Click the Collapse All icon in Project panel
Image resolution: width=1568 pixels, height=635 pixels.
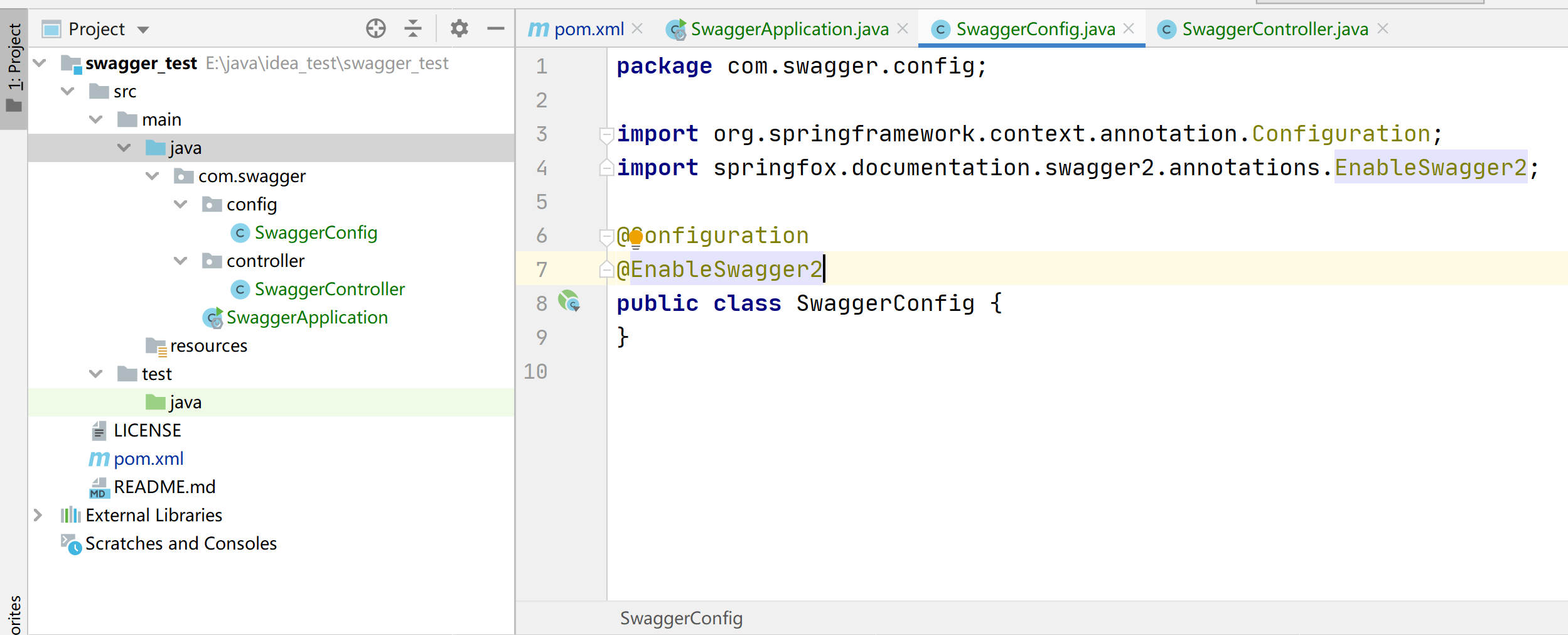coord(413,29)
